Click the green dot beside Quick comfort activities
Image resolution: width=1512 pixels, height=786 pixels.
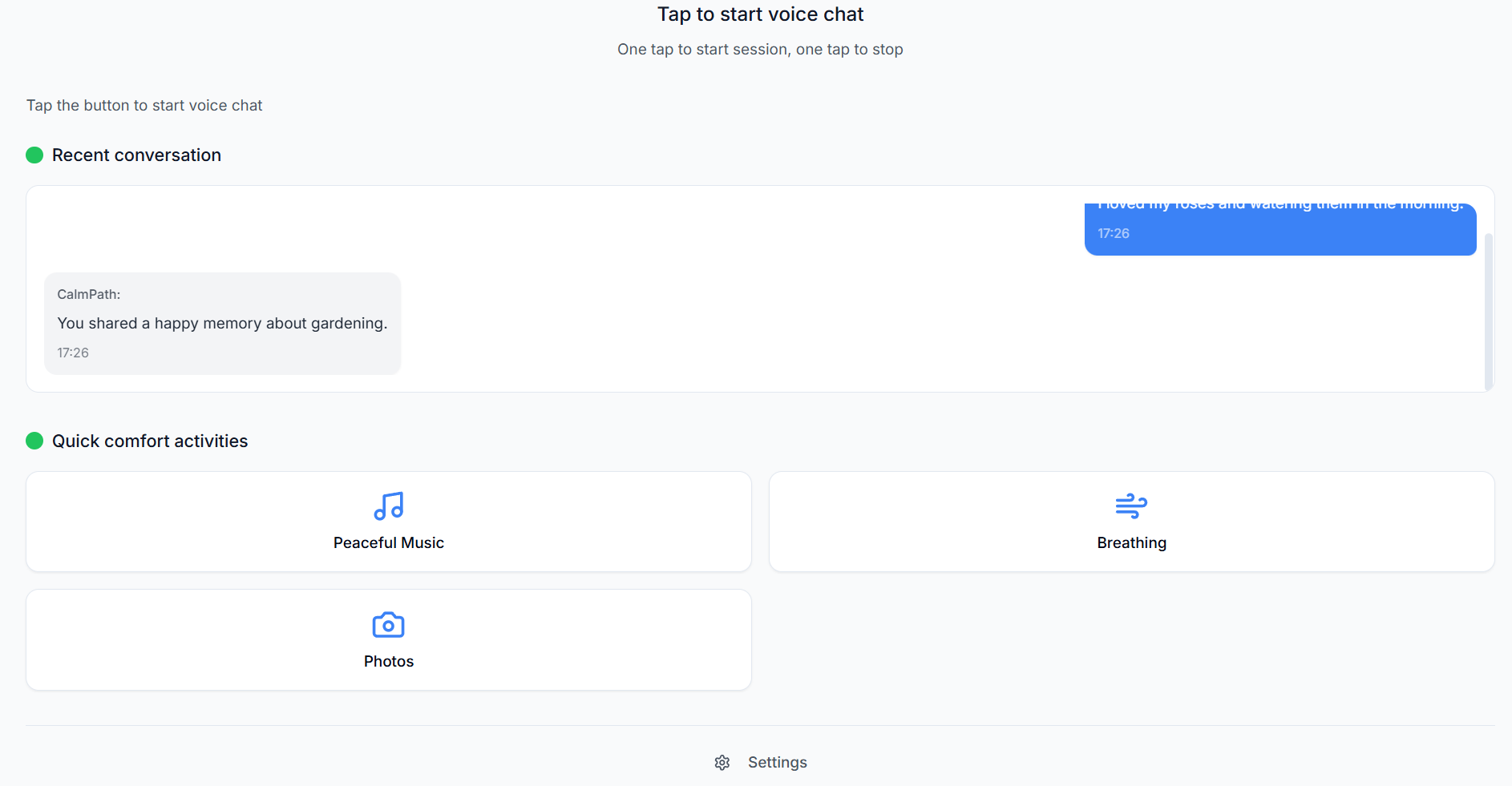pyautogui.click(x=34, y=441)
